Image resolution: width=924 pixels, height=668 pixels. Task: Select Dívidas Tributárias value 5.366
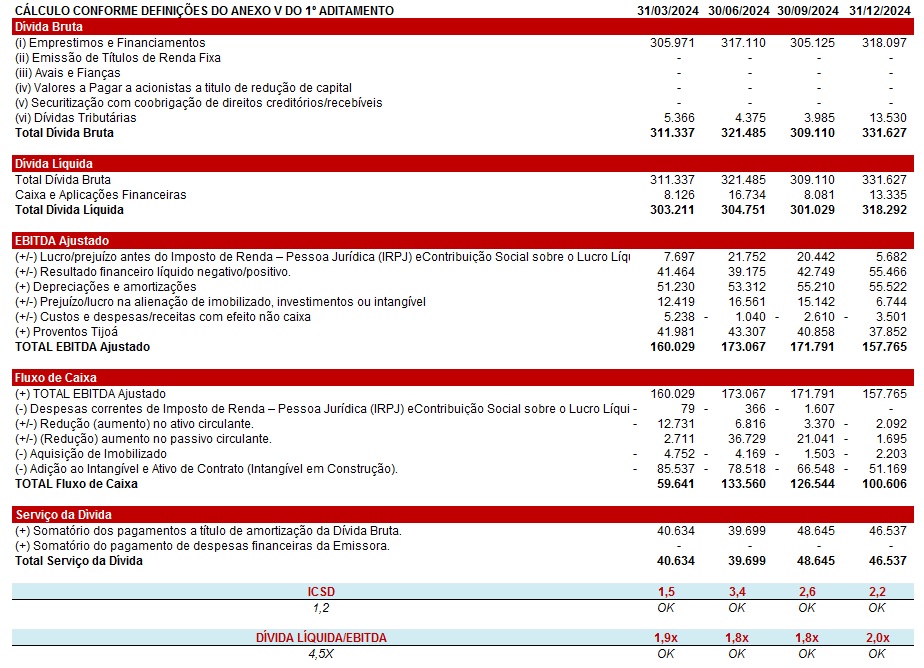point(679,118)
